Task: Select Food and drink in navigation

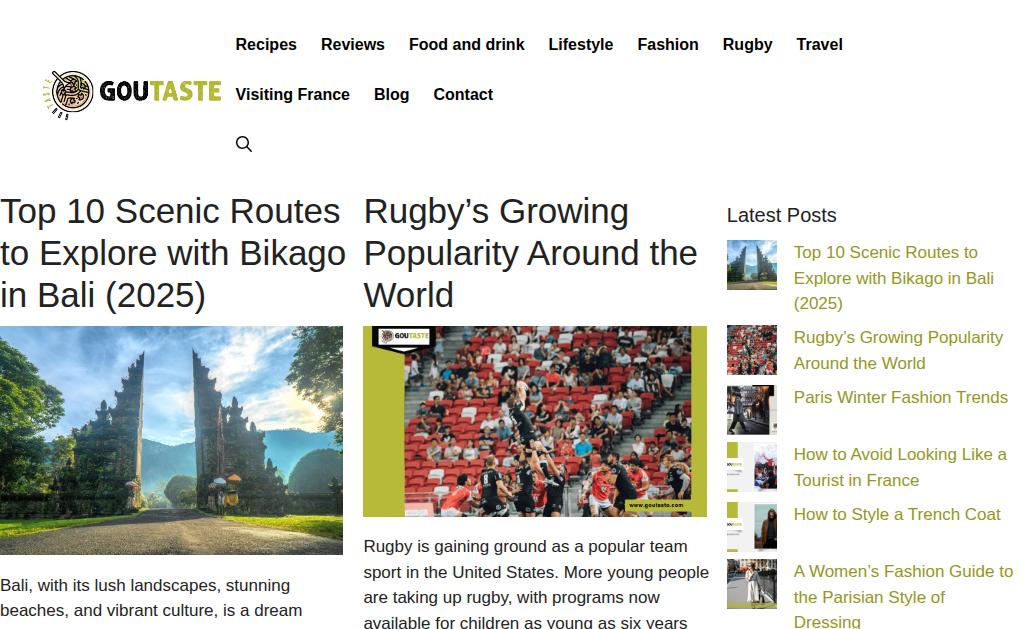Action: point(466,44)
